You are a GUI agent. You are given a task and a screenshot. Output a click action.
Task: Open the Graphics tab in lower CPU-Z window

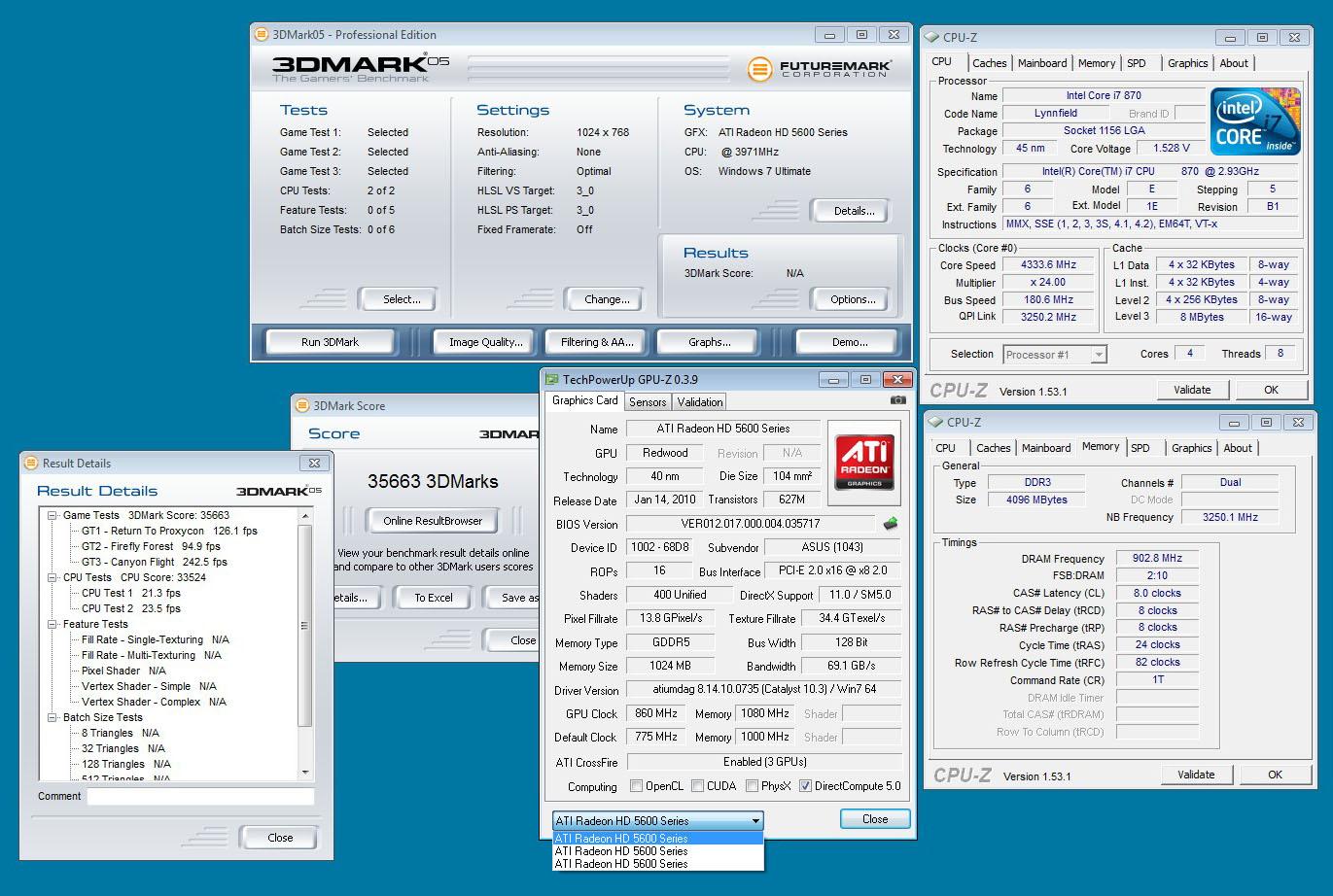1191,448
